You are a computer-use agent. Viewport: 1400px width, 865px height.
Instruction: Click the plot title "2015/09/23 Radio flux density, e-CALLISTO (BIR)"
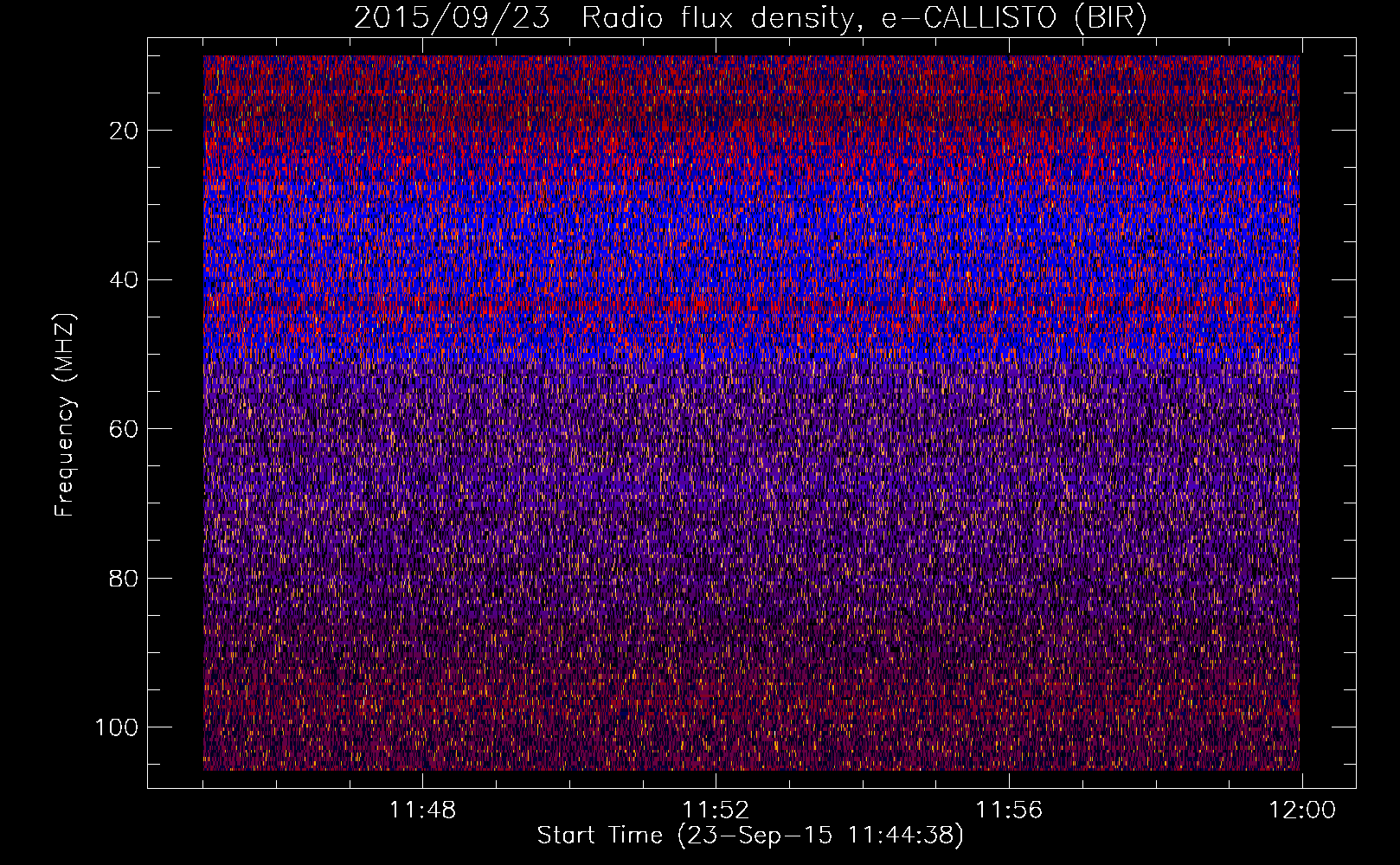click(x=750, y=18)
